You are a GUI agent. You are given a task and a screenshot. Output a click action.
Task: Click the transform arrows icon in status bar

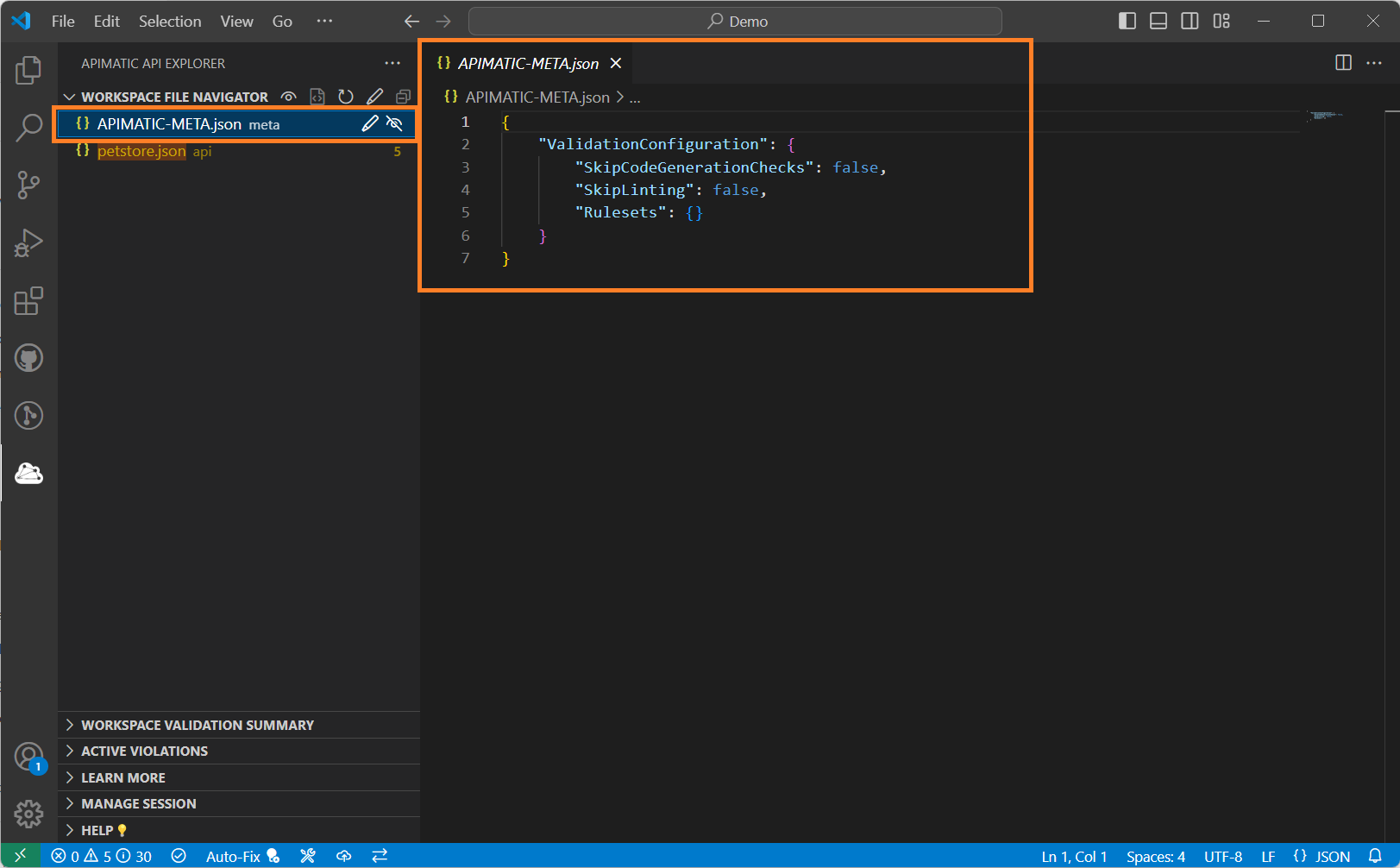(x=380, y=856)
